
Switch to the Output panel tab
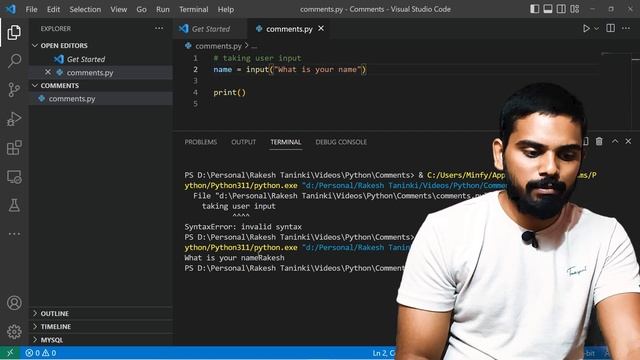[244, 142]
